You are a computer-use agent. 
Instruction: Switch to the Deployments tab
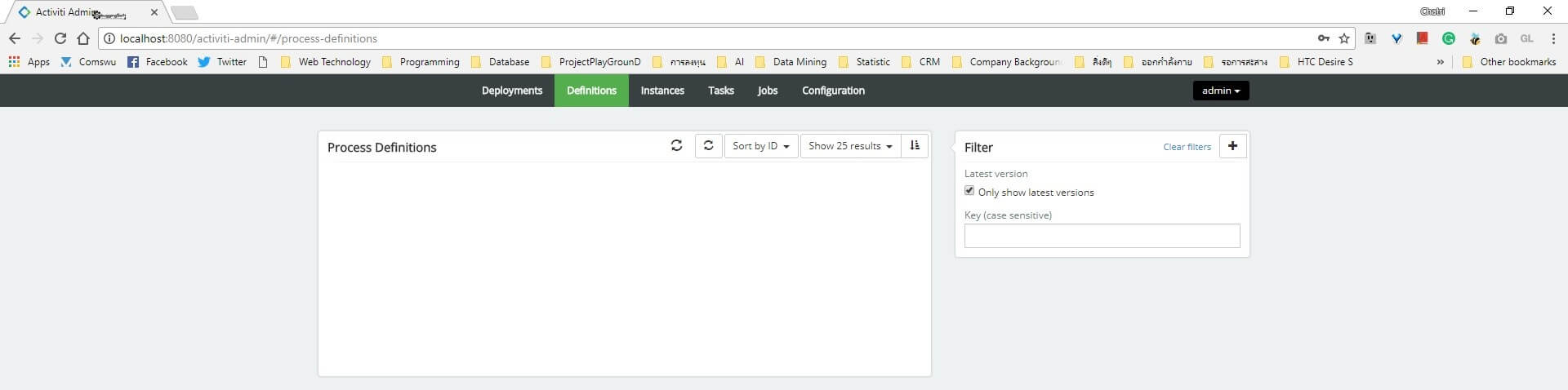click(x=512, y=91)
